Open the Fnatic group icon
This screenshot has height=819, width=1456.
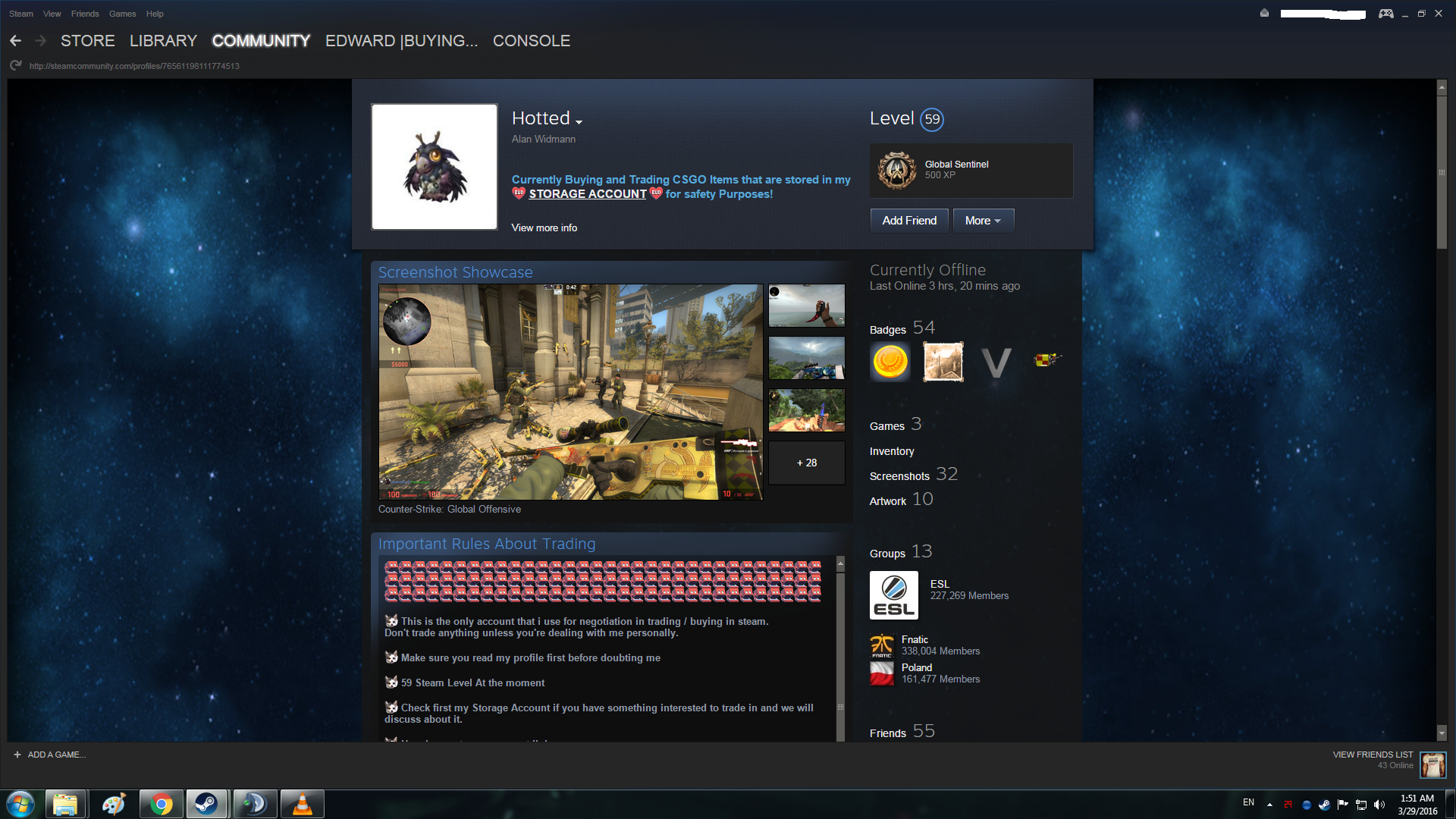881,645
